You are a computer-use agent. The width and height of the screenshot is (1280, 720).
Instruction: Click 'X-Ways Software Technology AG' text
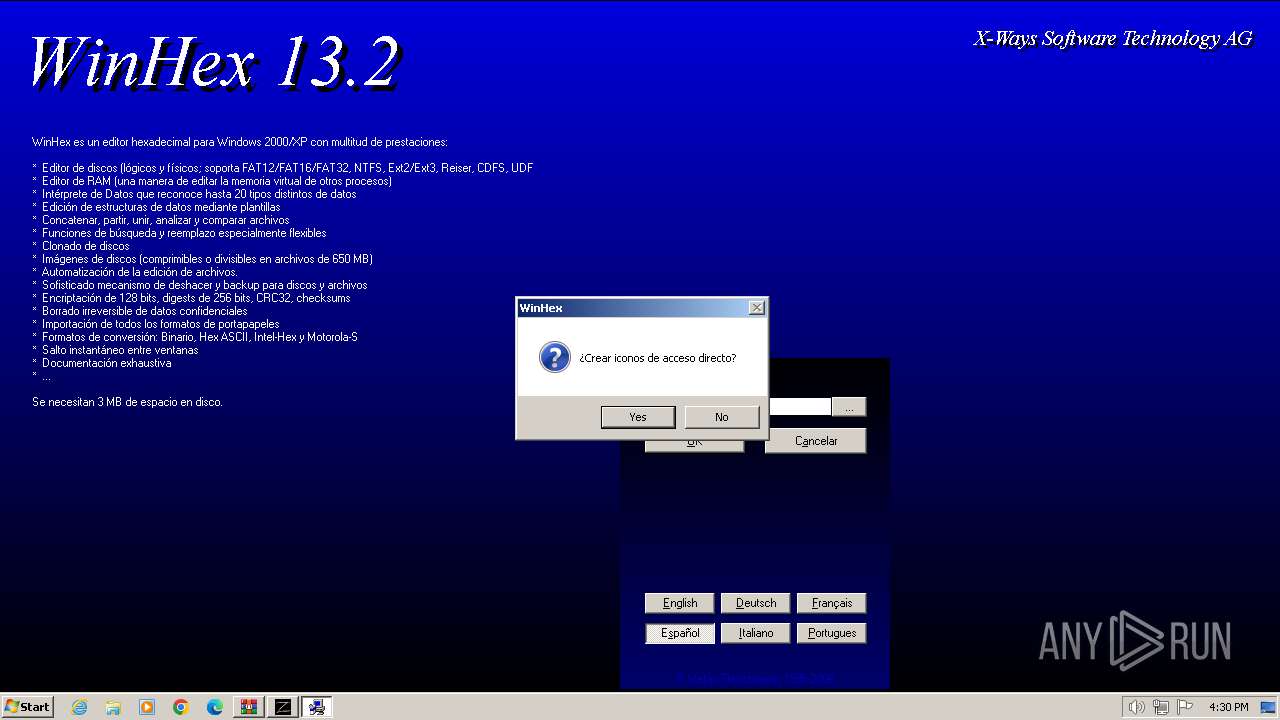pos(1113,39)
